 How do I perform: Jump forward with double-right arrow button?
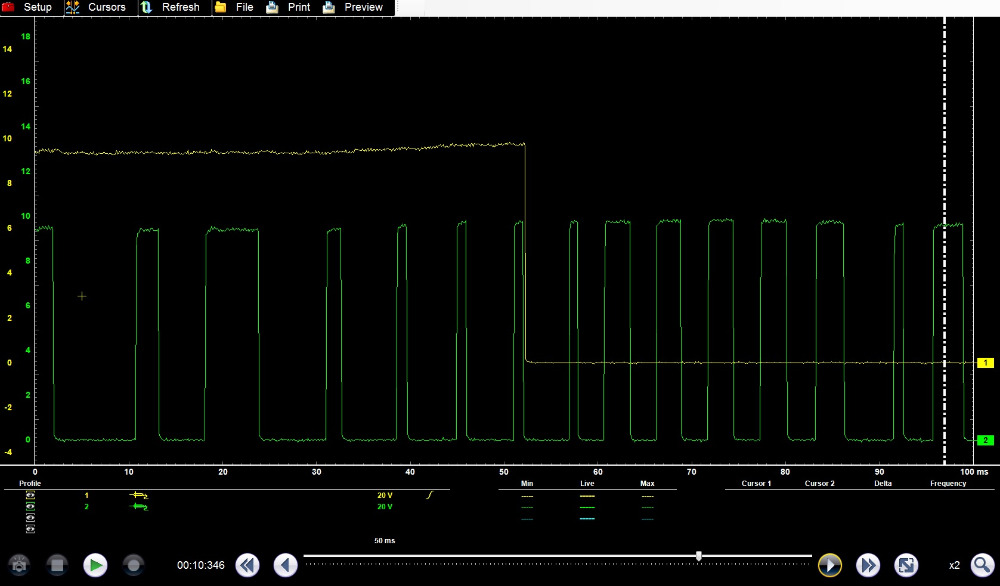point(867,565)
